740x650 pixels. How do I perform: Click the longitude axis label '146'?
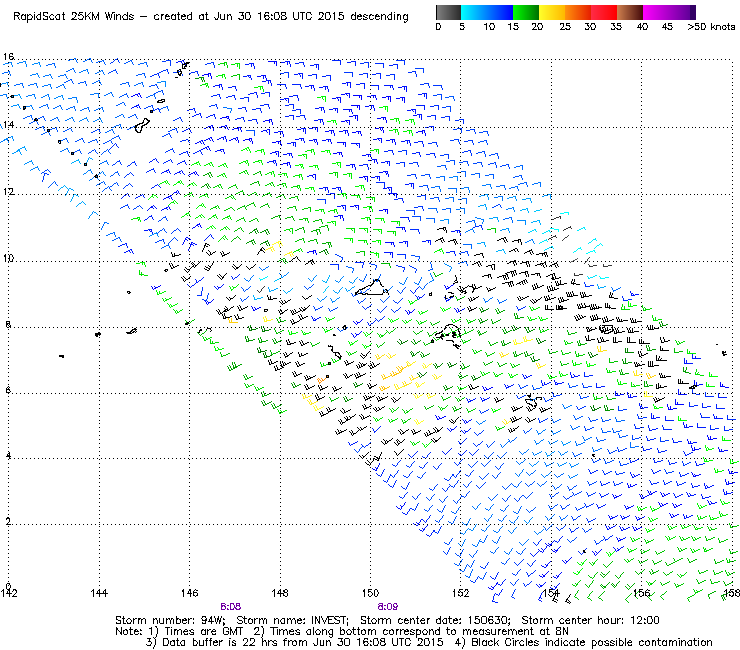coord(189,593)
